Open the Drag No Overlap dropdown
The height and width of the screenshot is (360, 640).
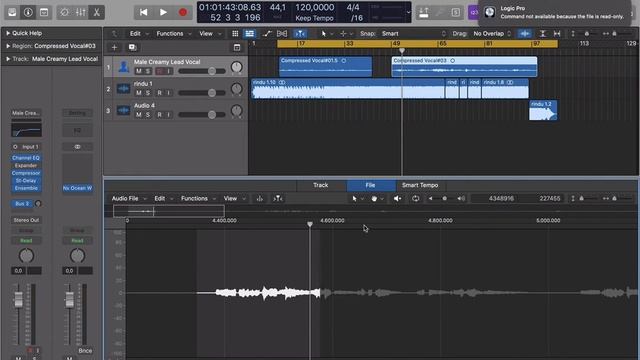(x=492, y=33)
